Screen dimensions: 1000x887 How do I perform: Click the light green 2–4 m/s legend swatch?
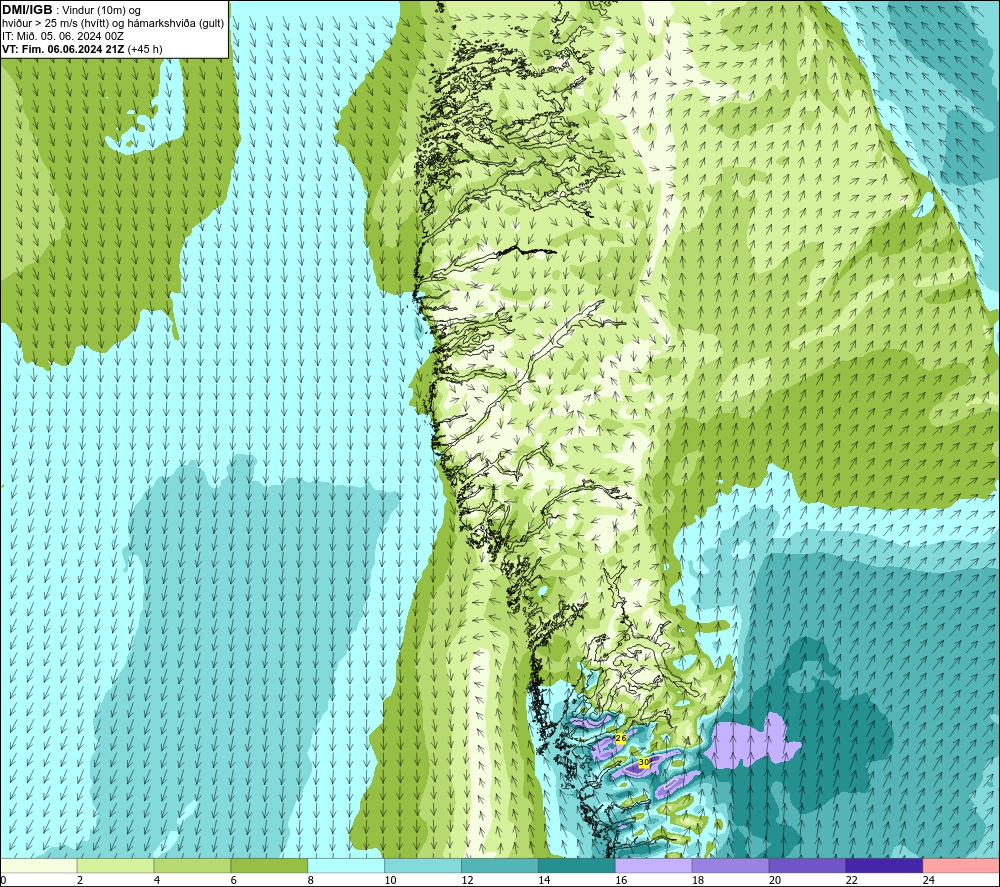(x=115, y=866)
